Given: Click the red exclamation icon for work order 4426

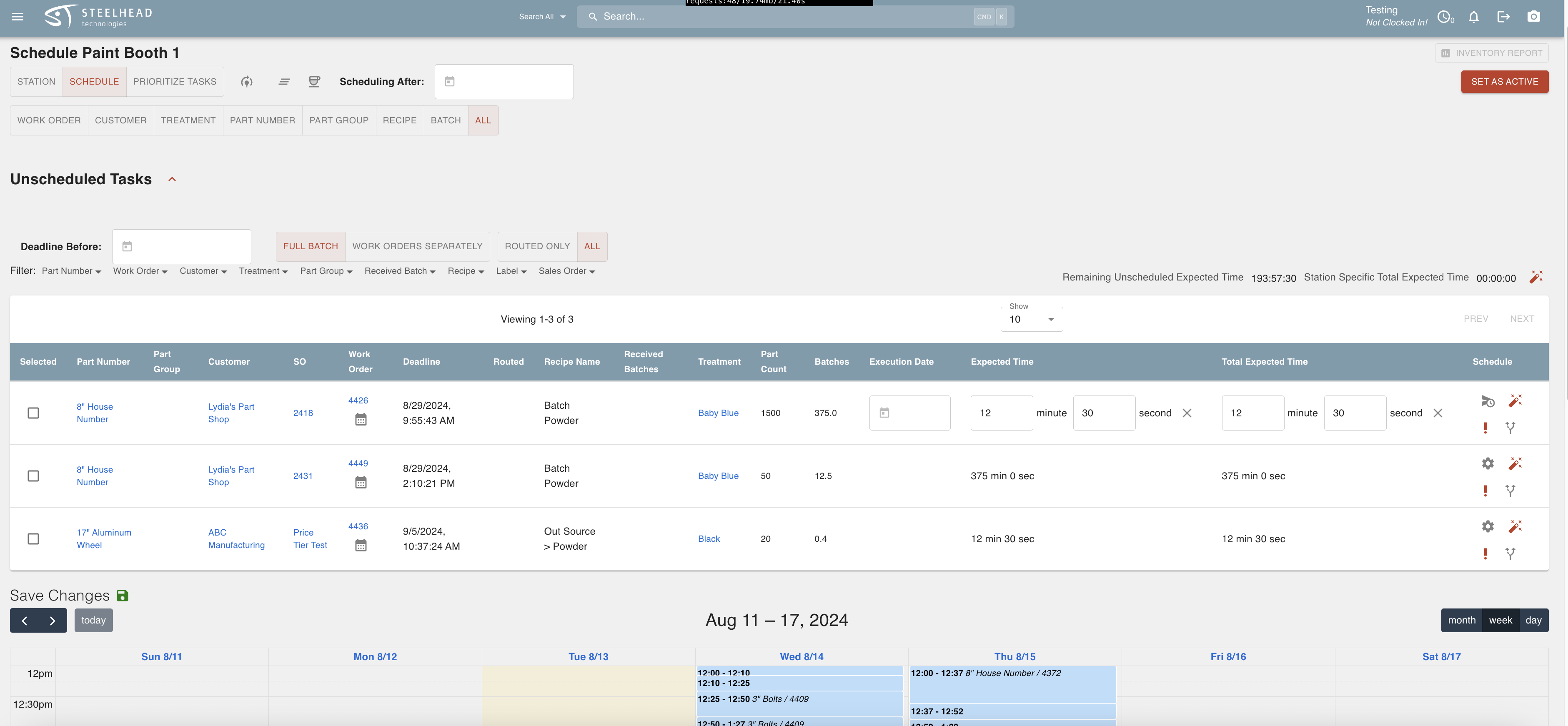Looking at the screenshot, I should [x=1485, y=428].
